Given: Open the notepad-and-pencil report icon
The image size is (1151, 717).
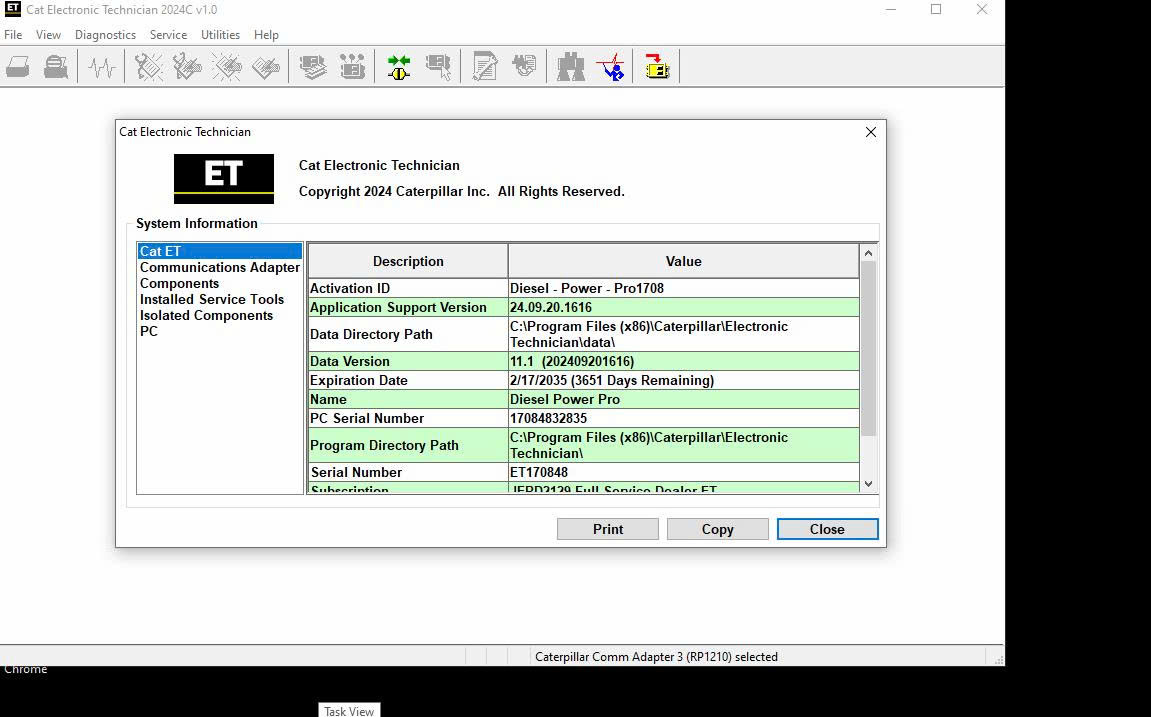Looking at the screenshot, I should (x=485, y=67).
